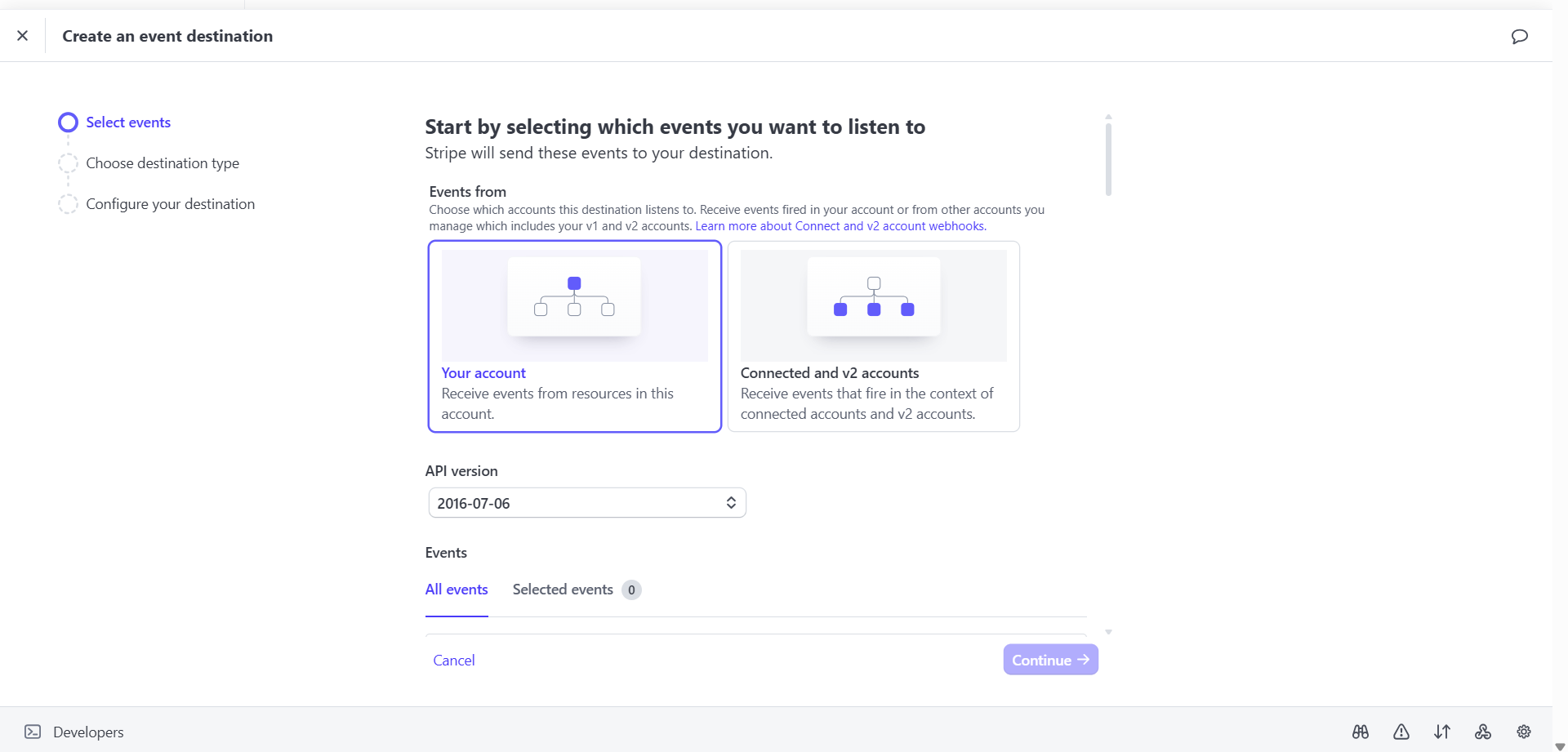Click the webhooks icon in bottom bar
Image resolution: width=1568 pixels, height=752 pixels.
tap(1483, 732)
